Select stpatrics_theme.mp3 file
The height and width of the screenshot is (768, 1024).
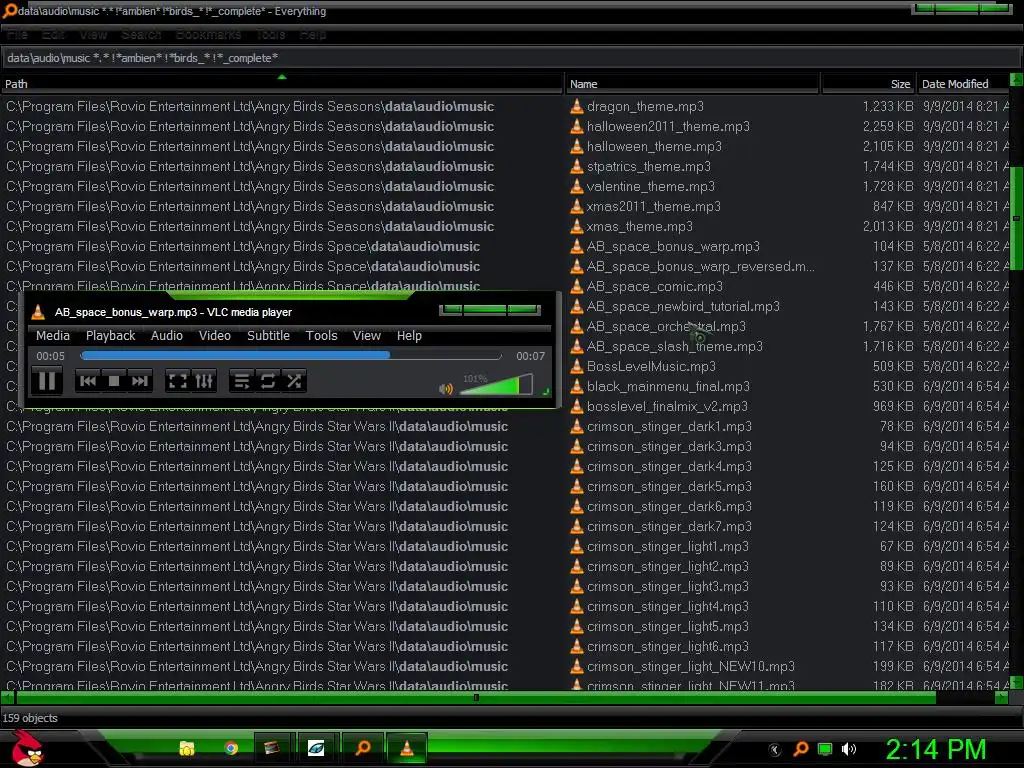(648, 167)
